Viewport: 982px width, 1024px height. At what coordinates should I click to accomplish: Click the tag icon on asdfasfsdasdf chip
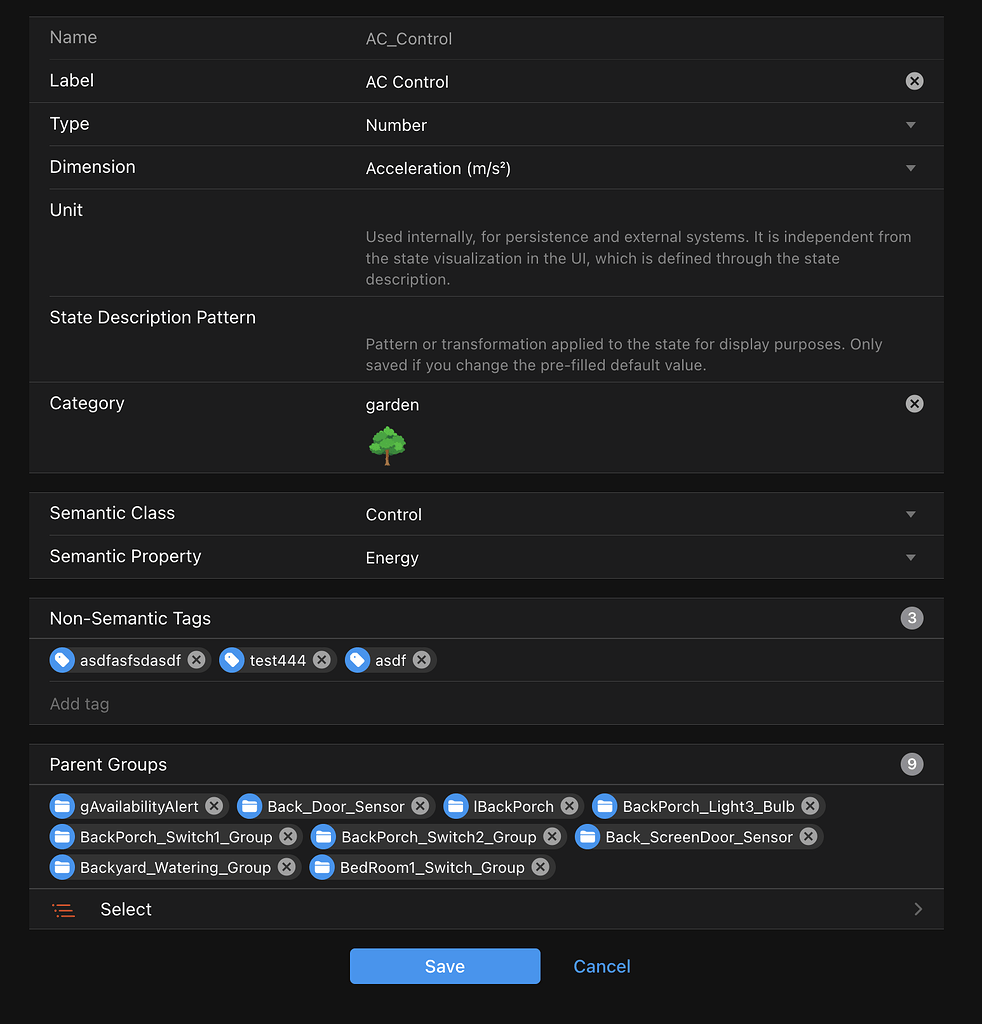point(63,660)
